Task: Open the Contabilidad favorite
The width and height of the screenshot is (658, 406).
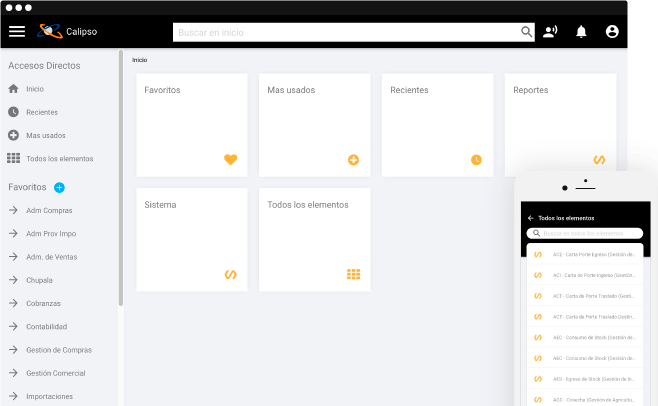Action: 47,327
